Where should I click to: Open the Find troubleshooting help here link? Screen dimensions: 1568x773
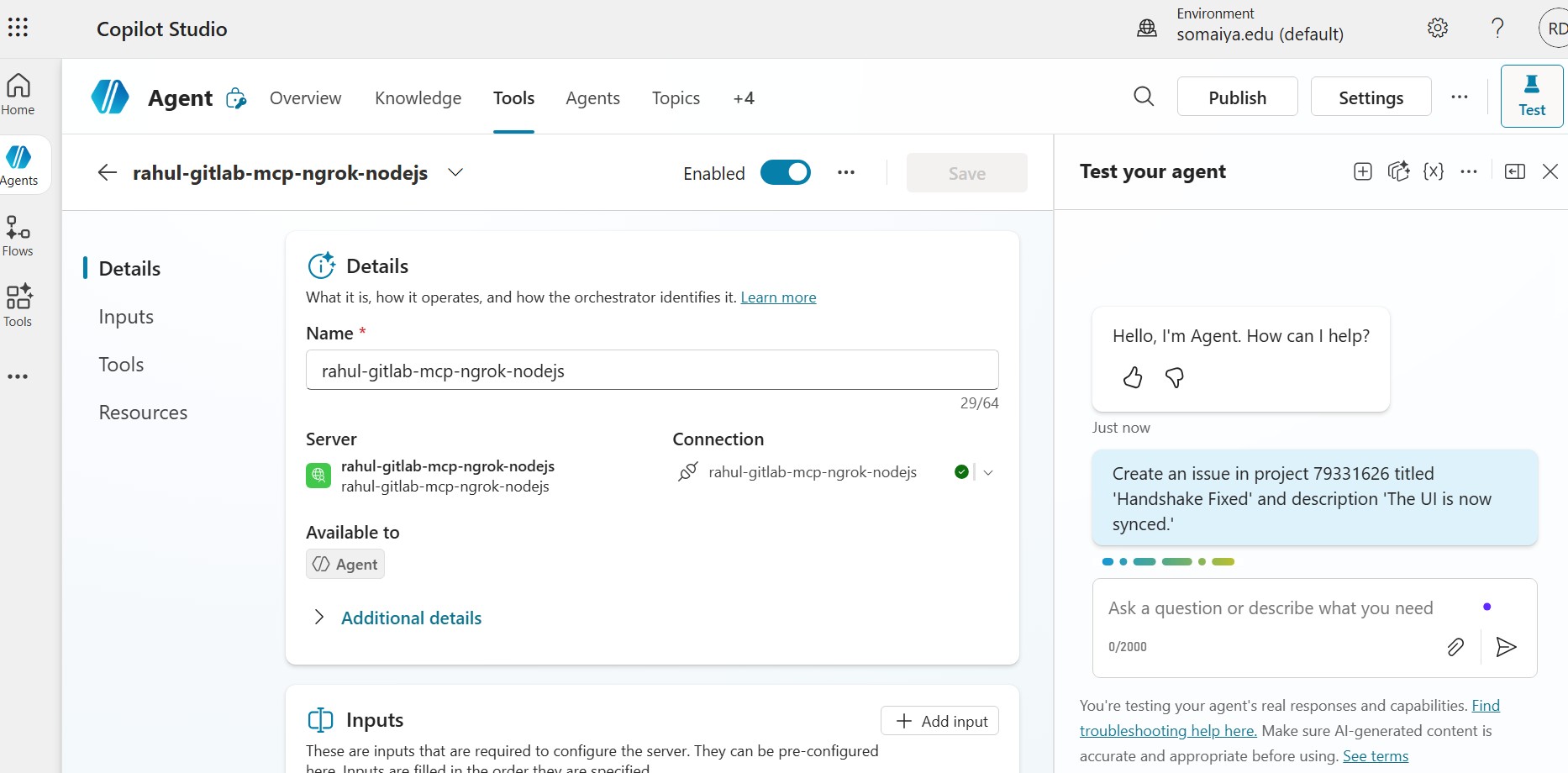point(1290,718)
